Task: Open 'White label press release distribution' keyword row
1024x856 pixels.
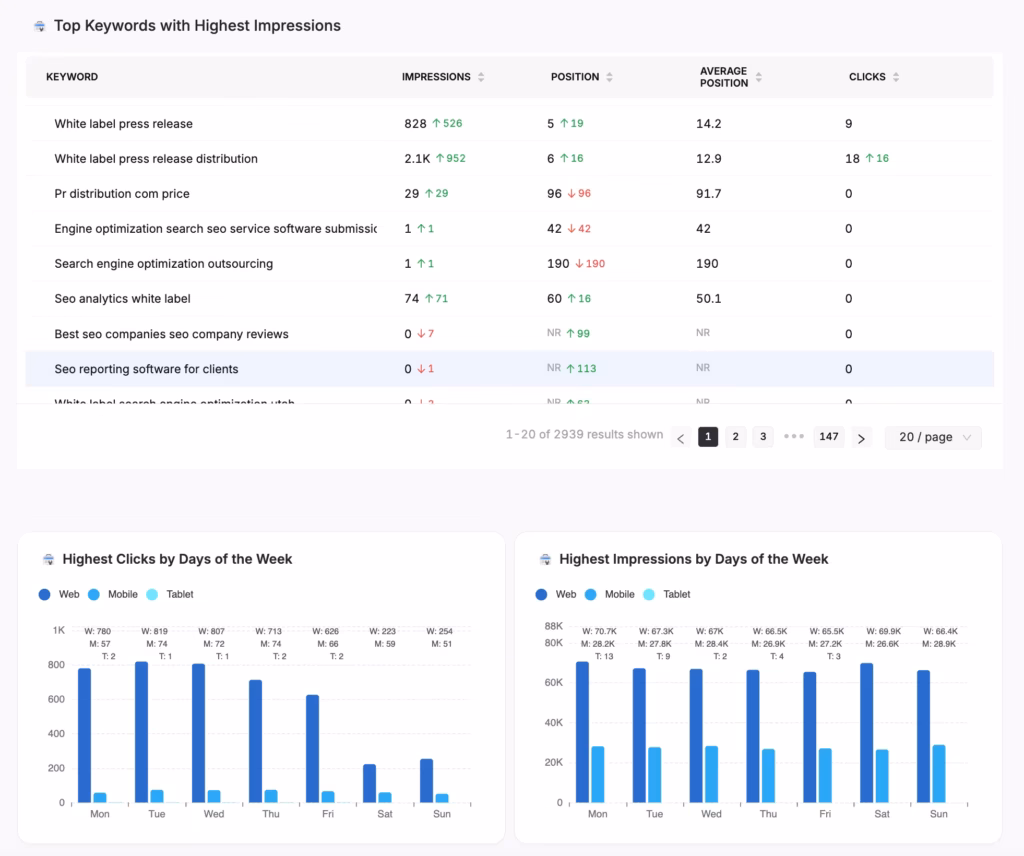Action: point(156,159)
